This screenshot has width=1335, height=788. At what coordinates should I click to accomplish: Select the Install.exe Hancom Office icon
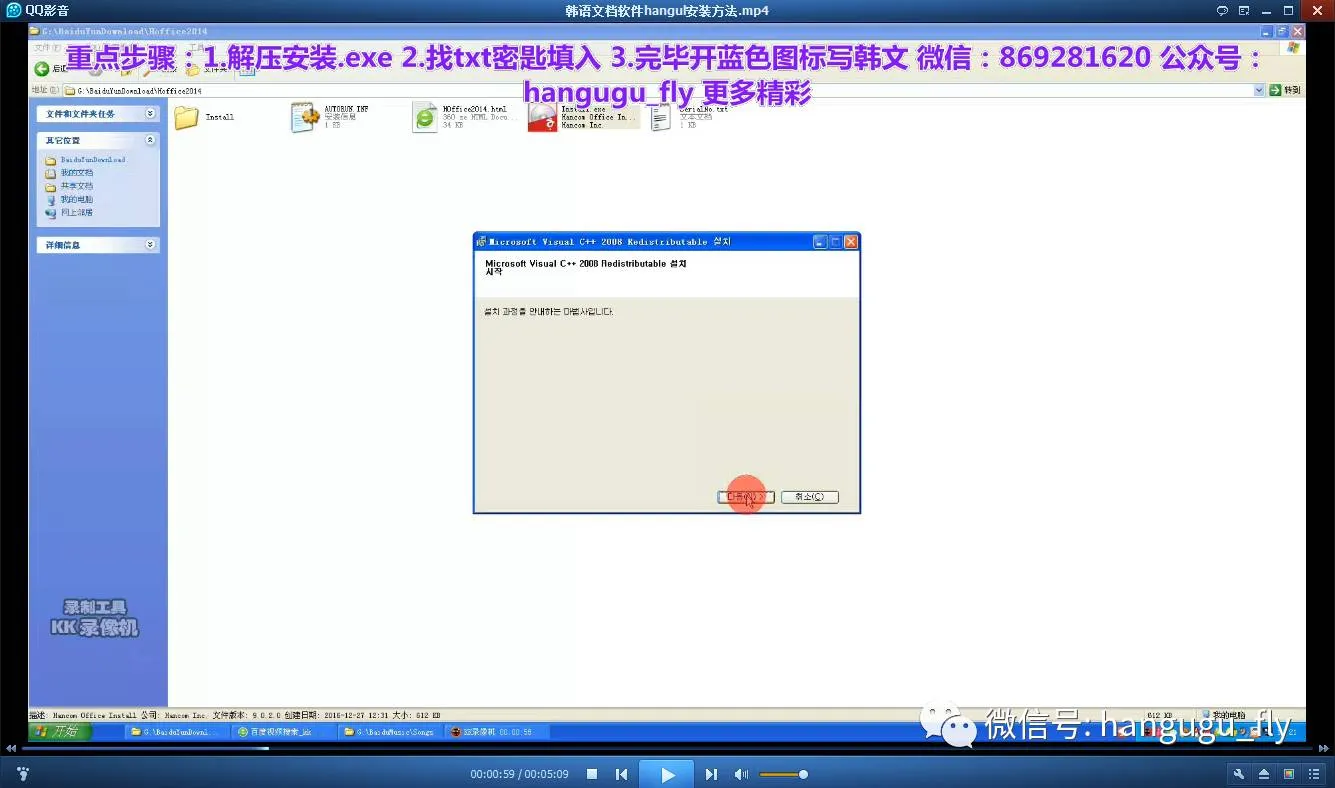point(543,118)
